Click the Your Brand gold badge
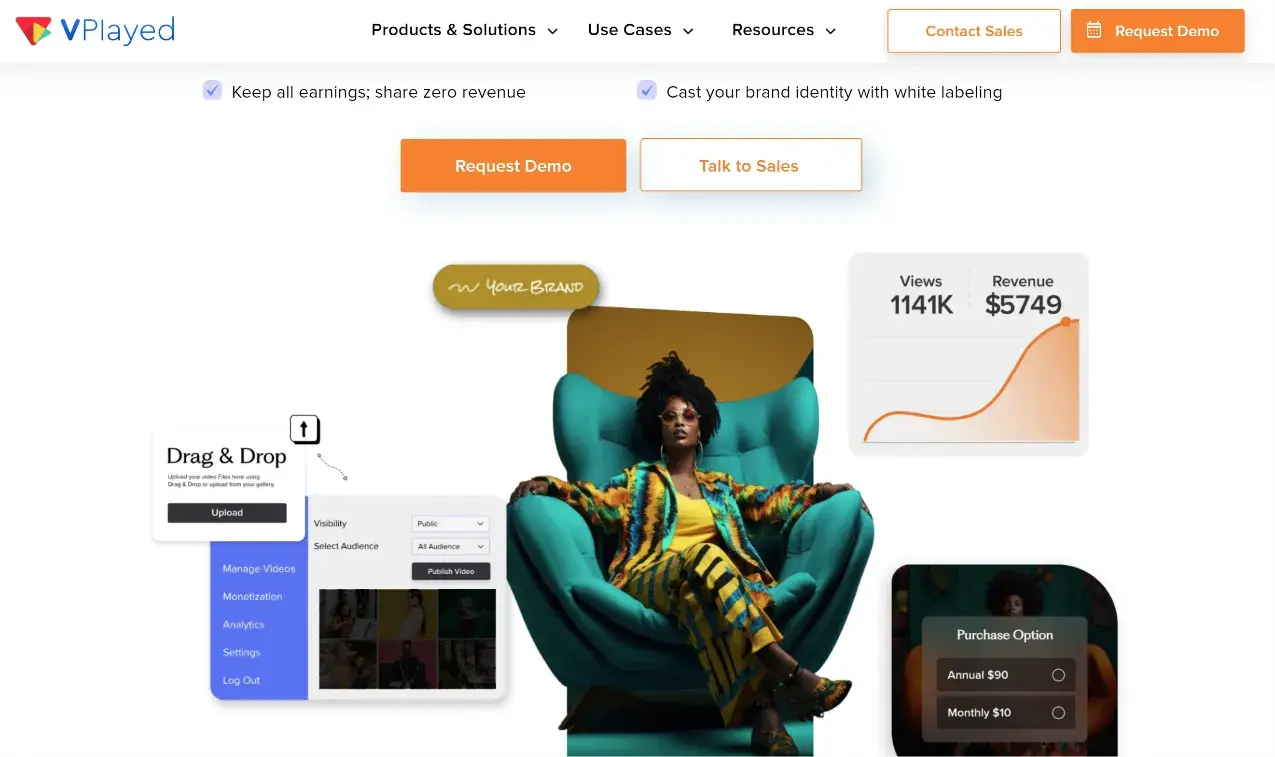 (516, 287)
